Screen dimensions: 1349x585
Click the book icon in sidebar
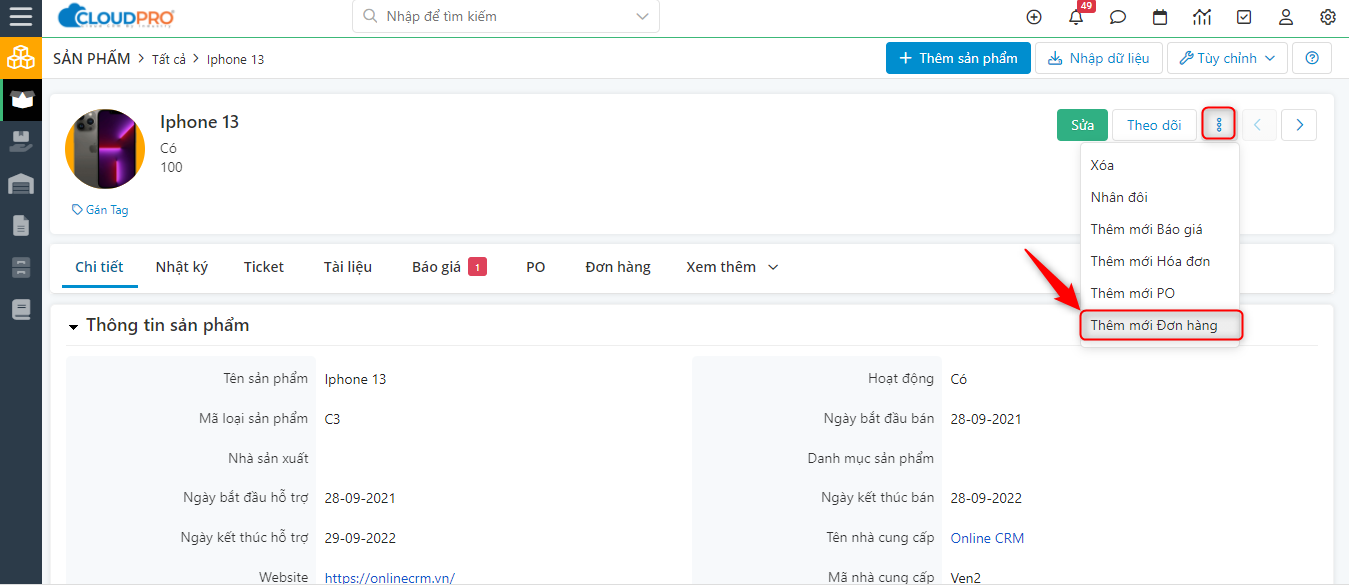(x=20, y=309)
